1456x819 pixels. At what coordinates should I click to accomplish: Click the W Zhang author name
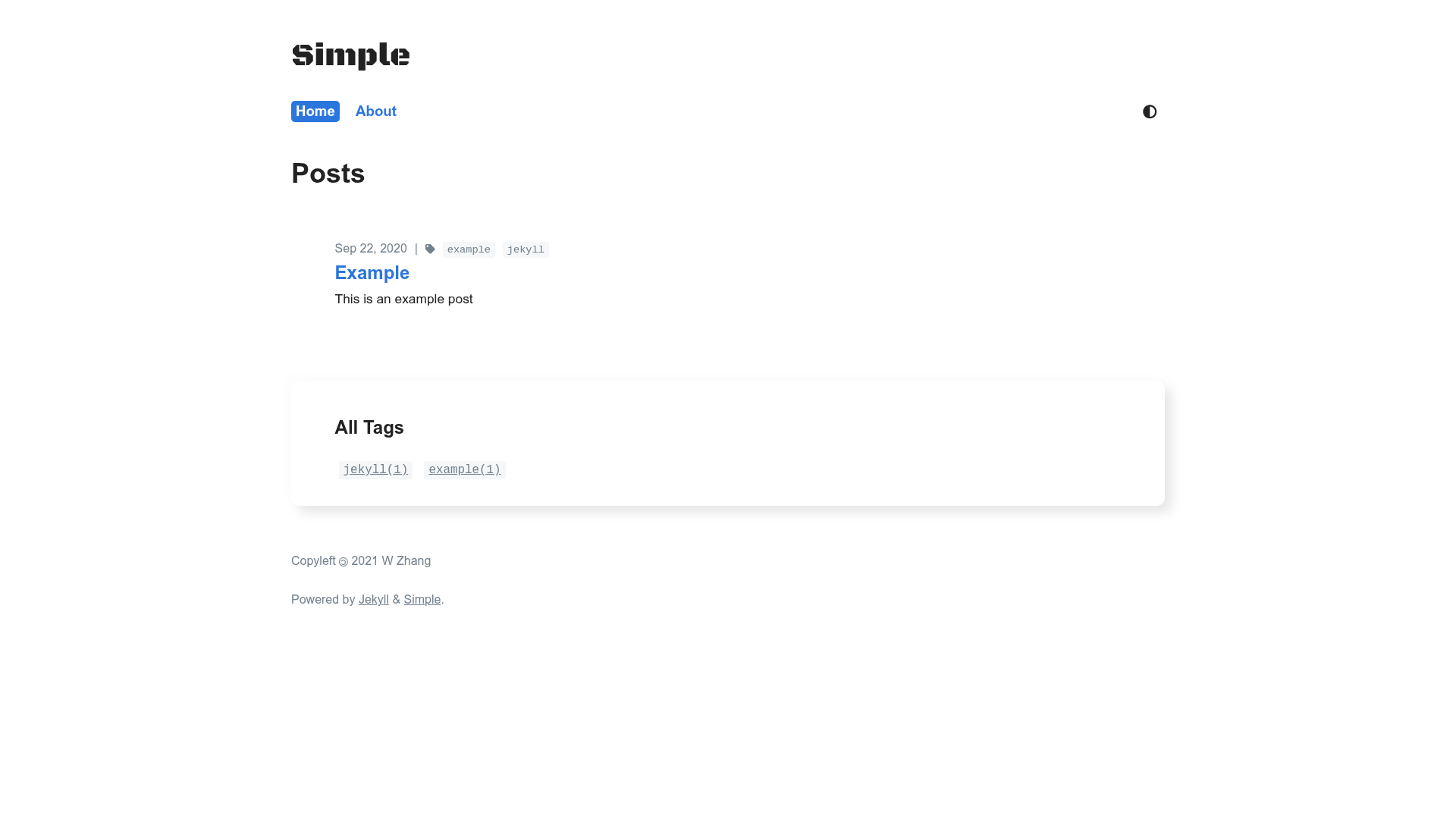[406, 561]
